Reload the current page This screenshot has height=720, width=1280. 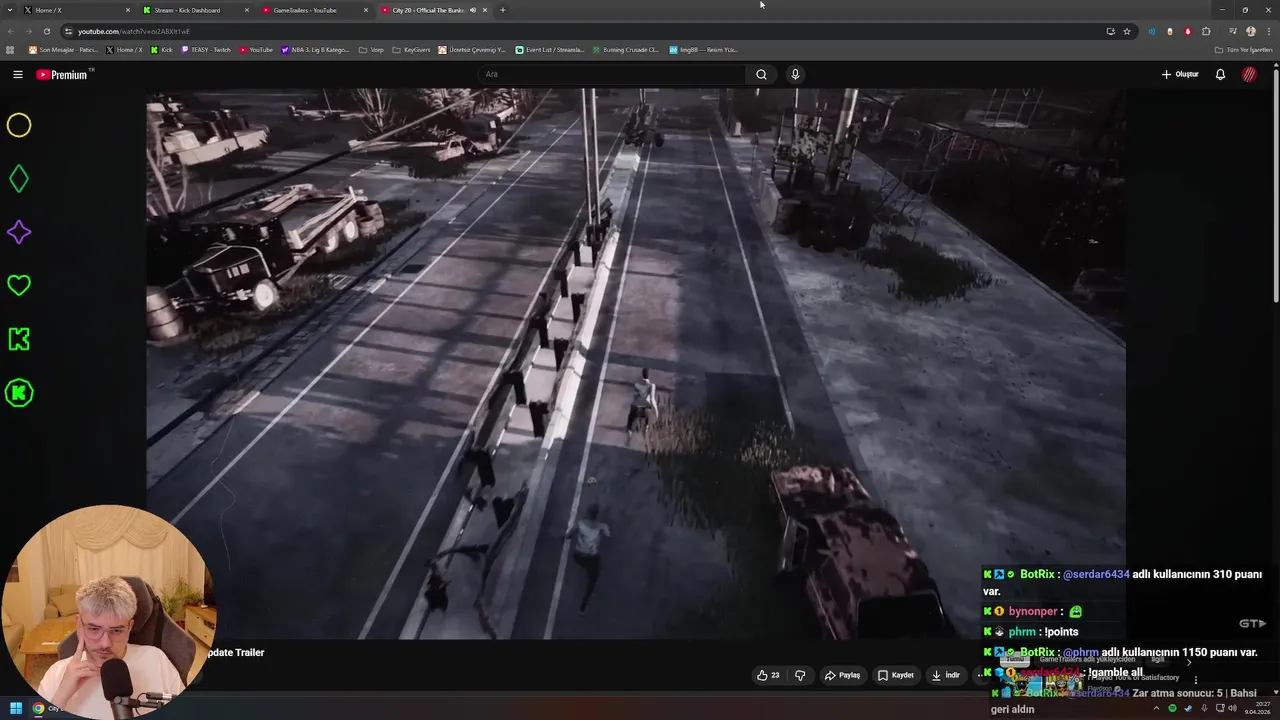[46, 31]
